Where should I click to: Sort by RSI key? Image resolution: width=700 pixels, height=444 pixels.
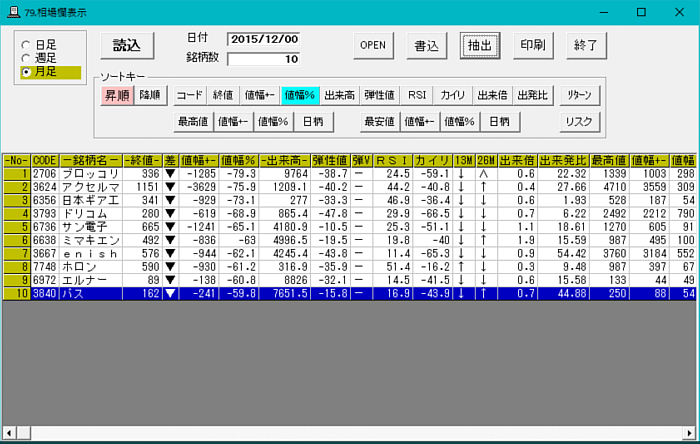pos(417,95)
